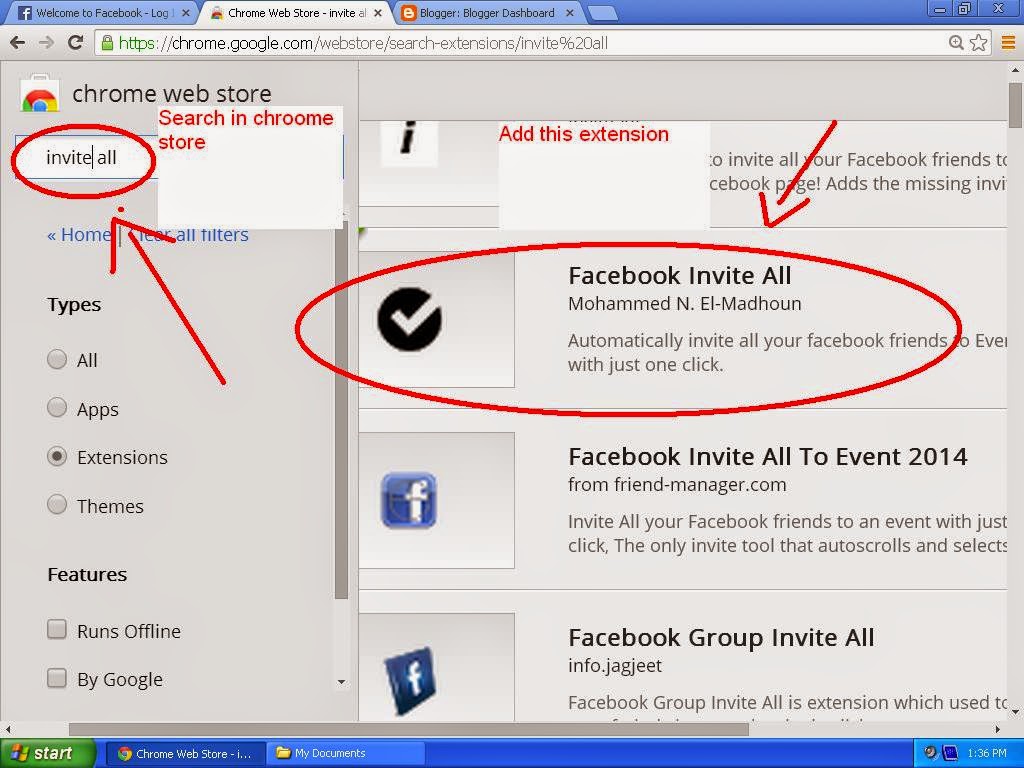Click 'info.jagjeet' author text
Image resolution: width=1024 pixels, height=768 pixels.
point(615,665)
